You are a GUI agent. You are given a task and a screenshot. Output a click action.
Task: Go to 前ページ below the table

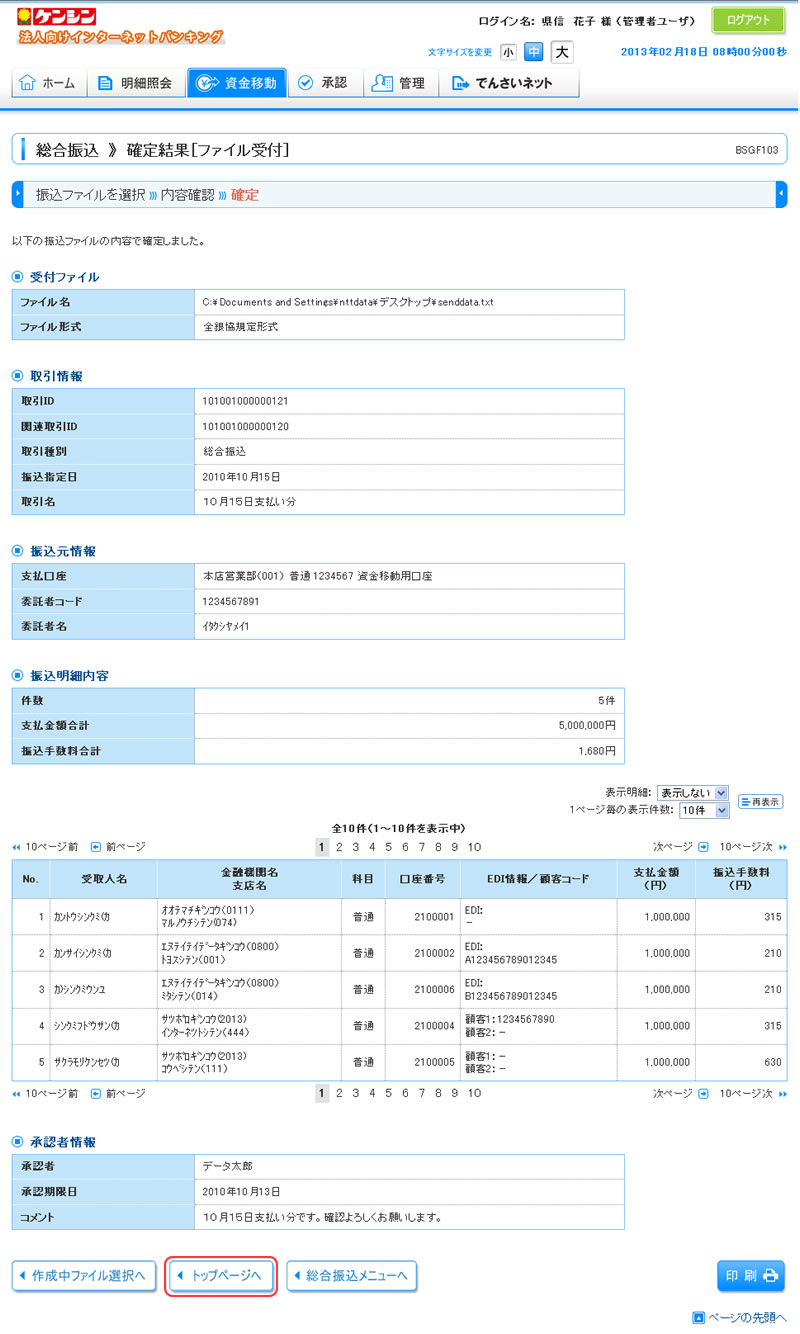point(118,1094)
